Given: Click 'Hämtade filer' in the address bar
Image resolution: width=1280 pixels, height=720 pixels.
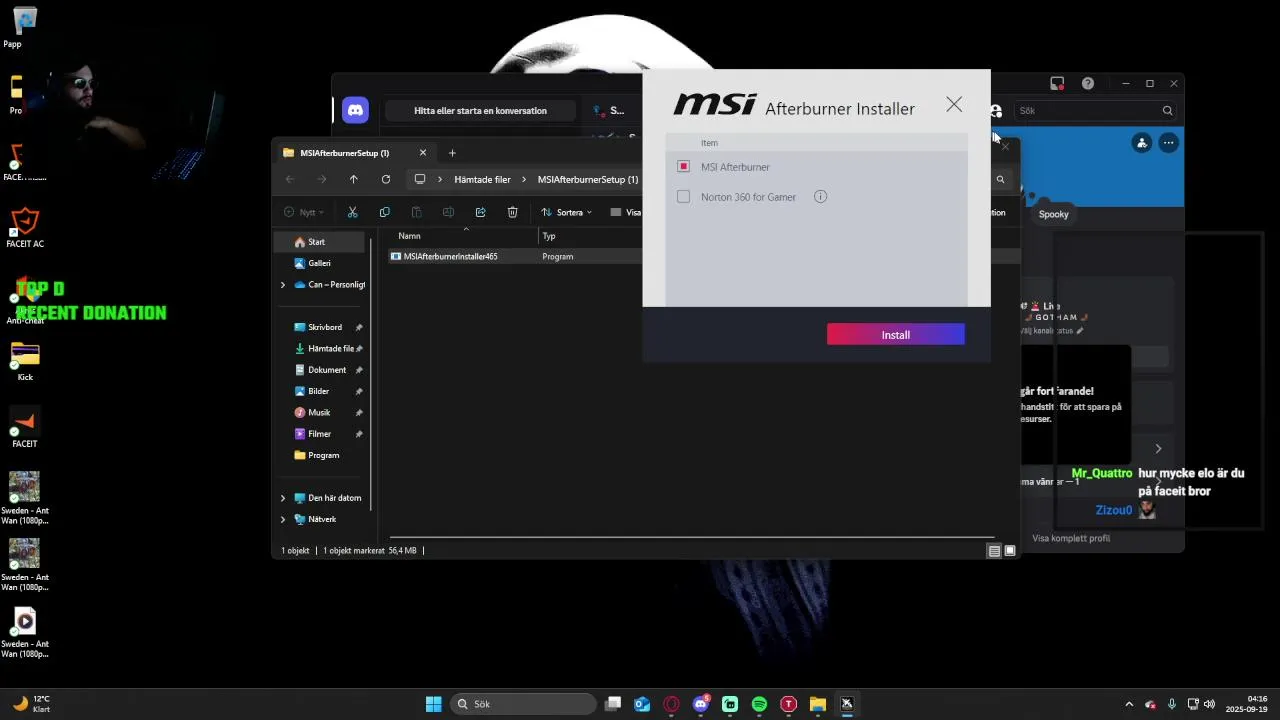Looking at the screenshot, I should coord(482,180).
